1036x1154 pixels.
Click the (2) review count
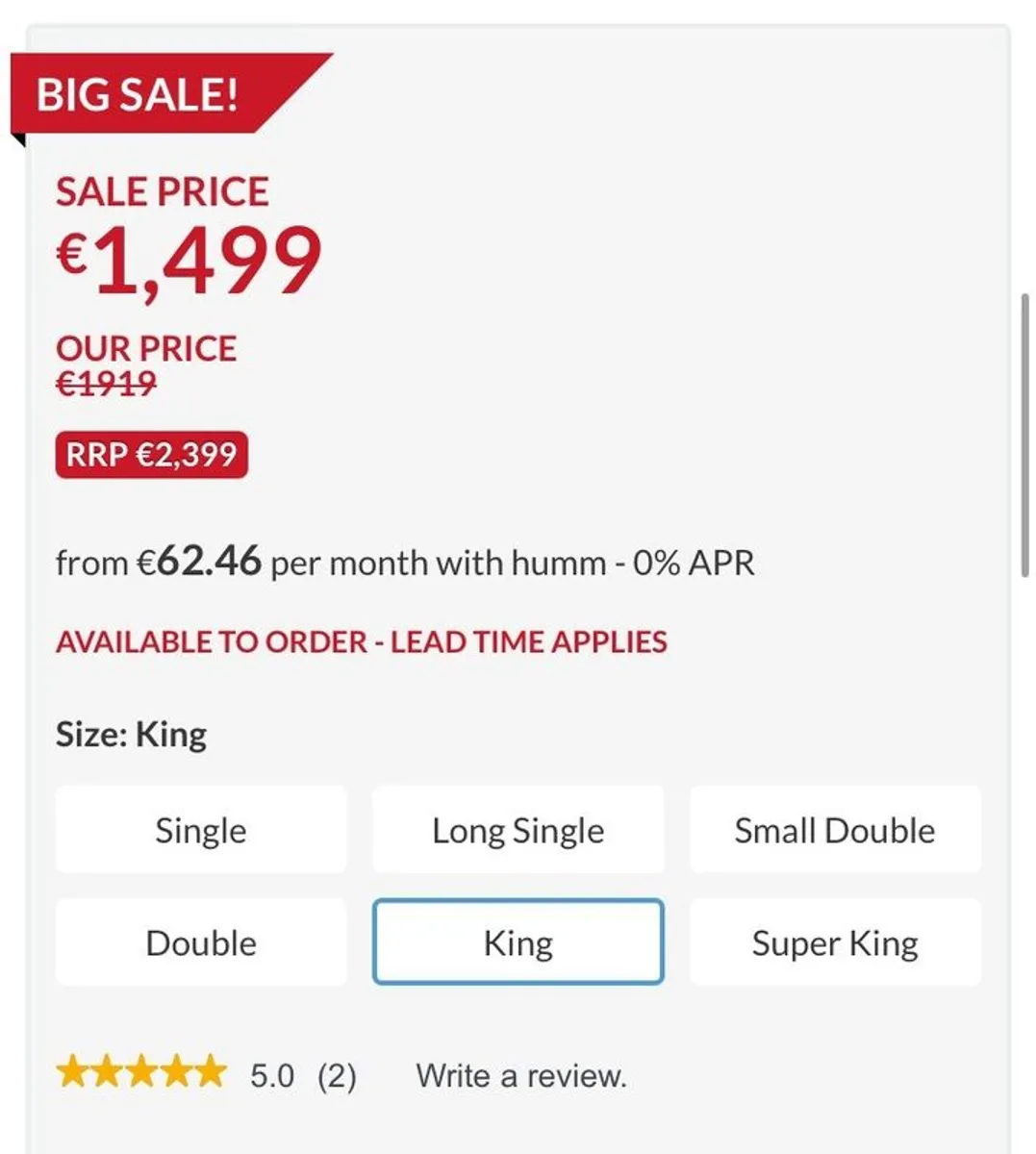tap(337, 1075)
